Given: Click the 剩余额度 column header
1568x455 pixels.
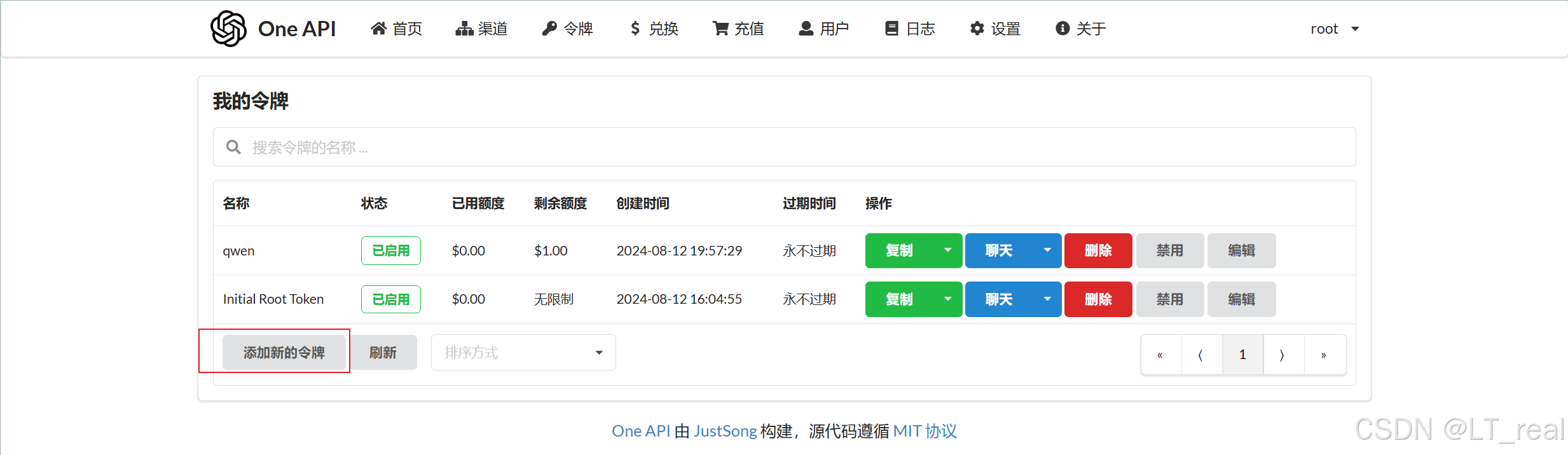Looking at the screenshot, I should click(x=560, y=203).
